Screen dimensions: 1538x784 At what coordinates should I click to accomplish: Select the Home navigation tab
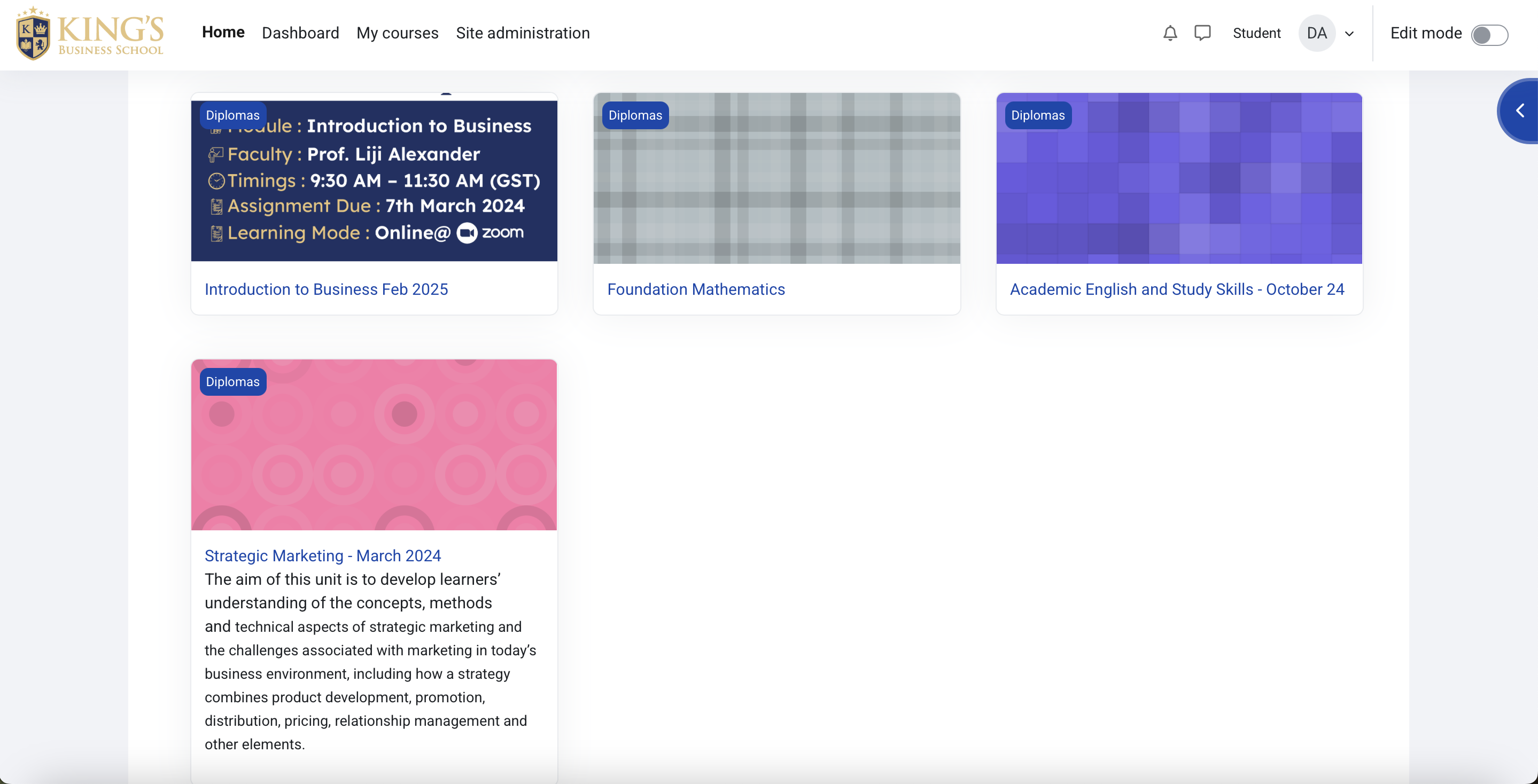pyautogui.click(x=223, y=32)
